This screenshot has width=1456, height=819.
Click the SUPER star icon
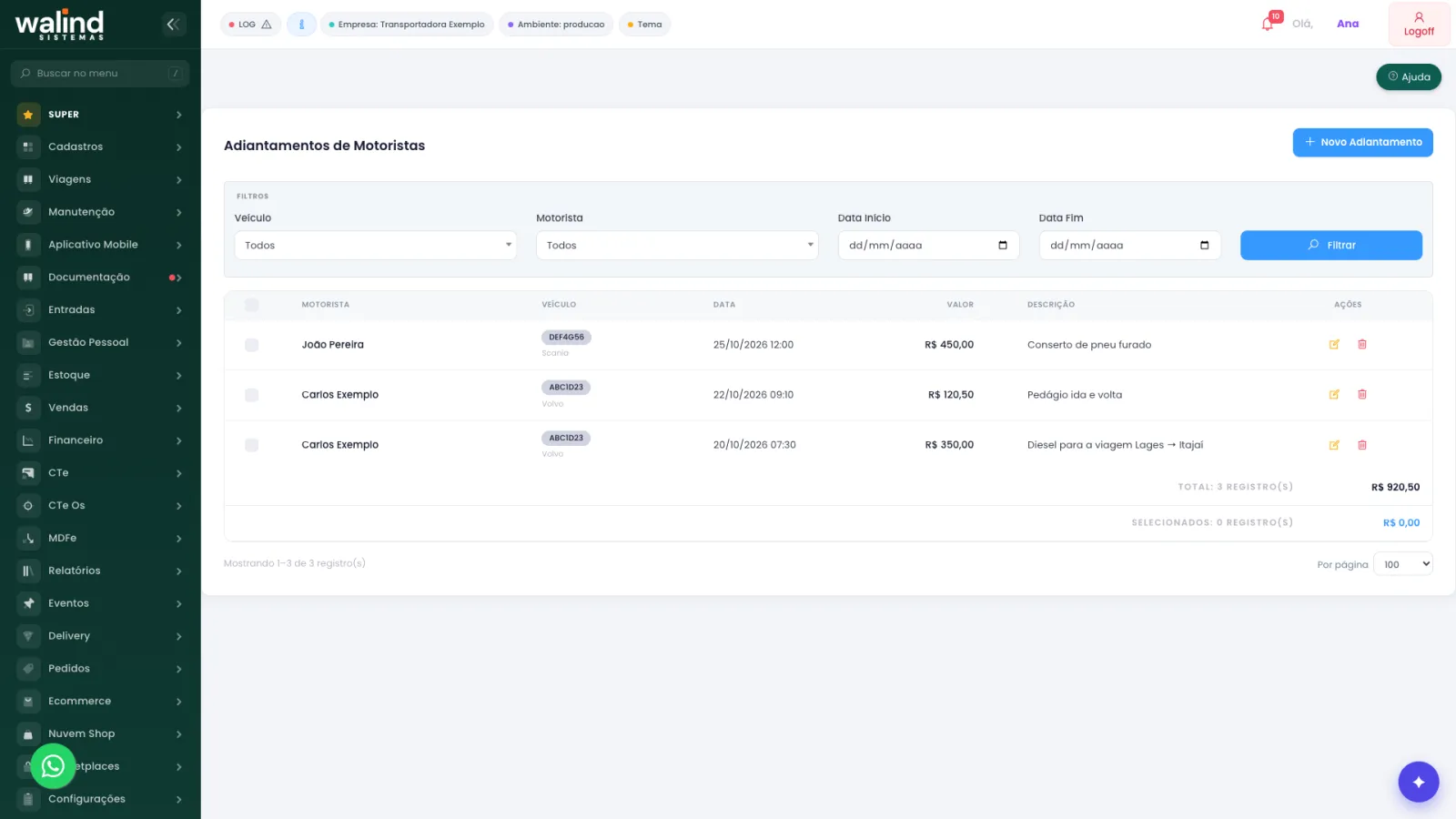coord(28,115)
